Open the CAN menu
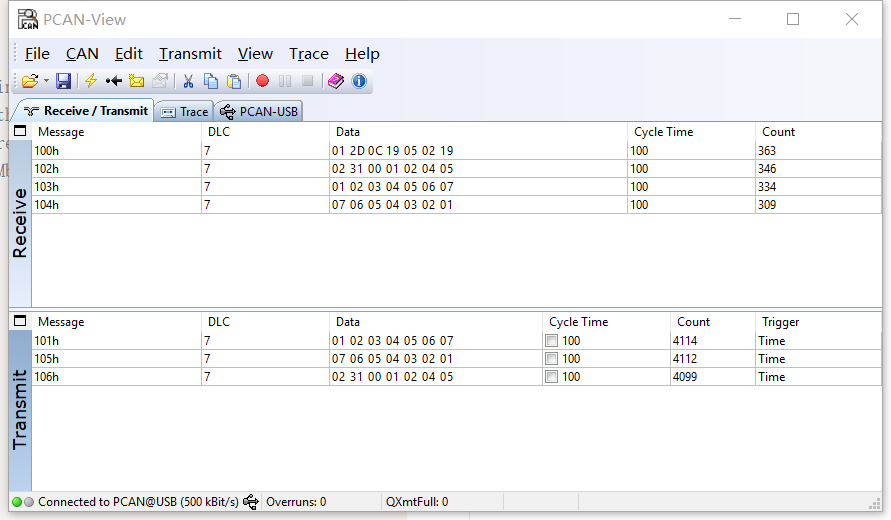 point(82,54)
